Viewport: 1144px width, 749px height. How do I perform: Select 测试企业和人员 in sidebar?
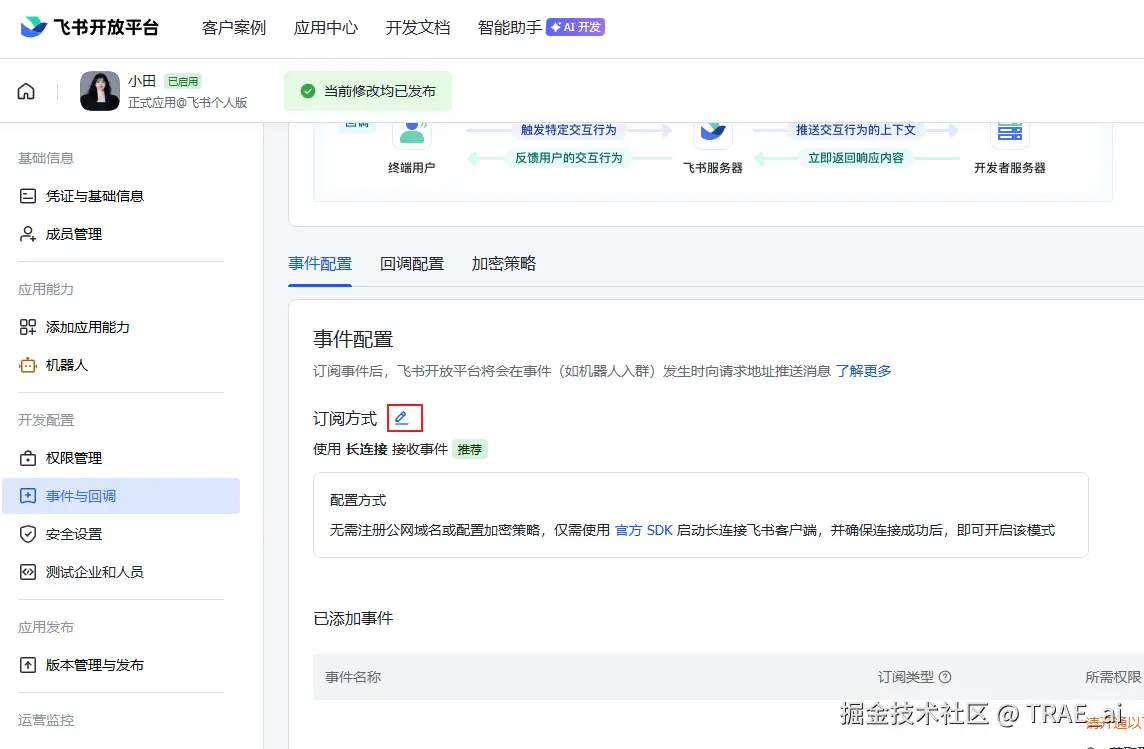120,573
